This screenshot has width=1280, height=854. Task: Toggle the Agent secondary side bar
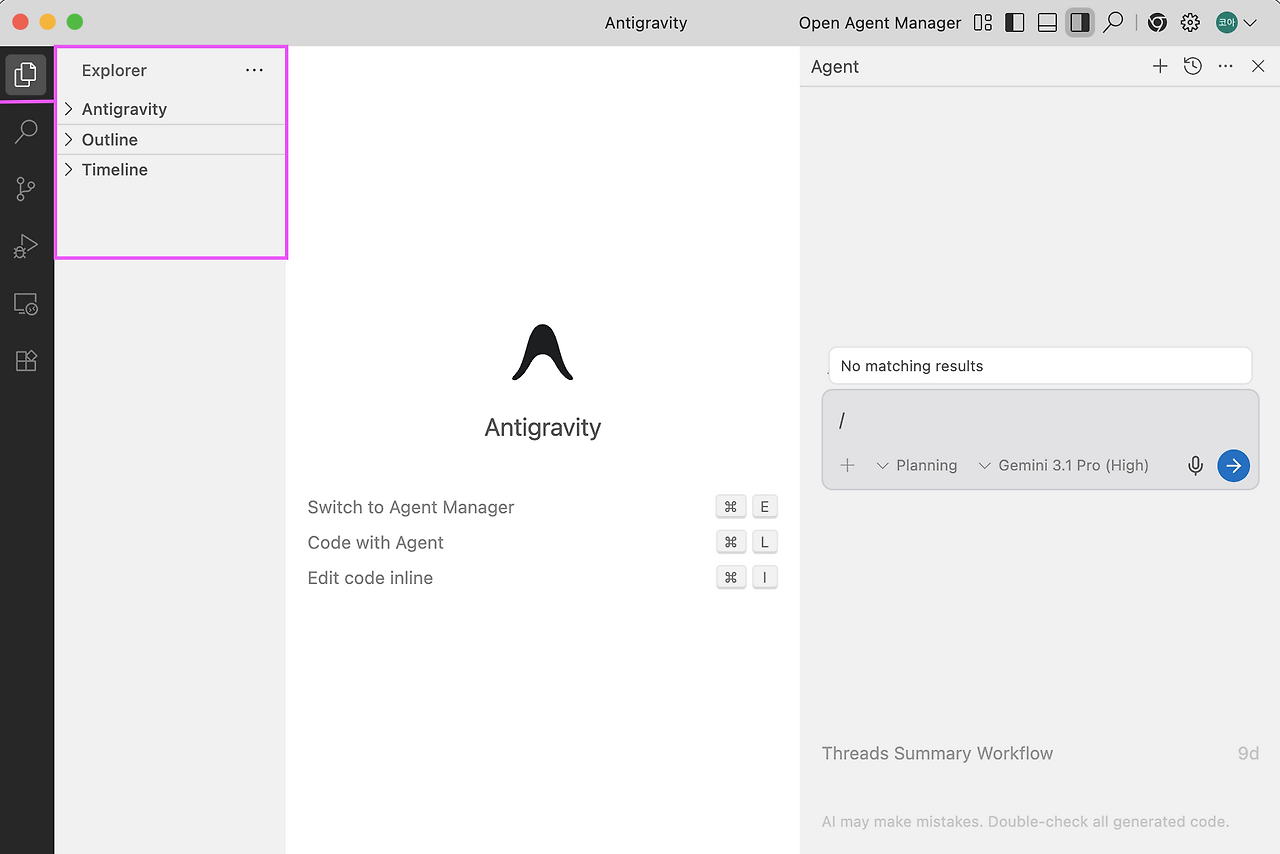pos(1079,23)
